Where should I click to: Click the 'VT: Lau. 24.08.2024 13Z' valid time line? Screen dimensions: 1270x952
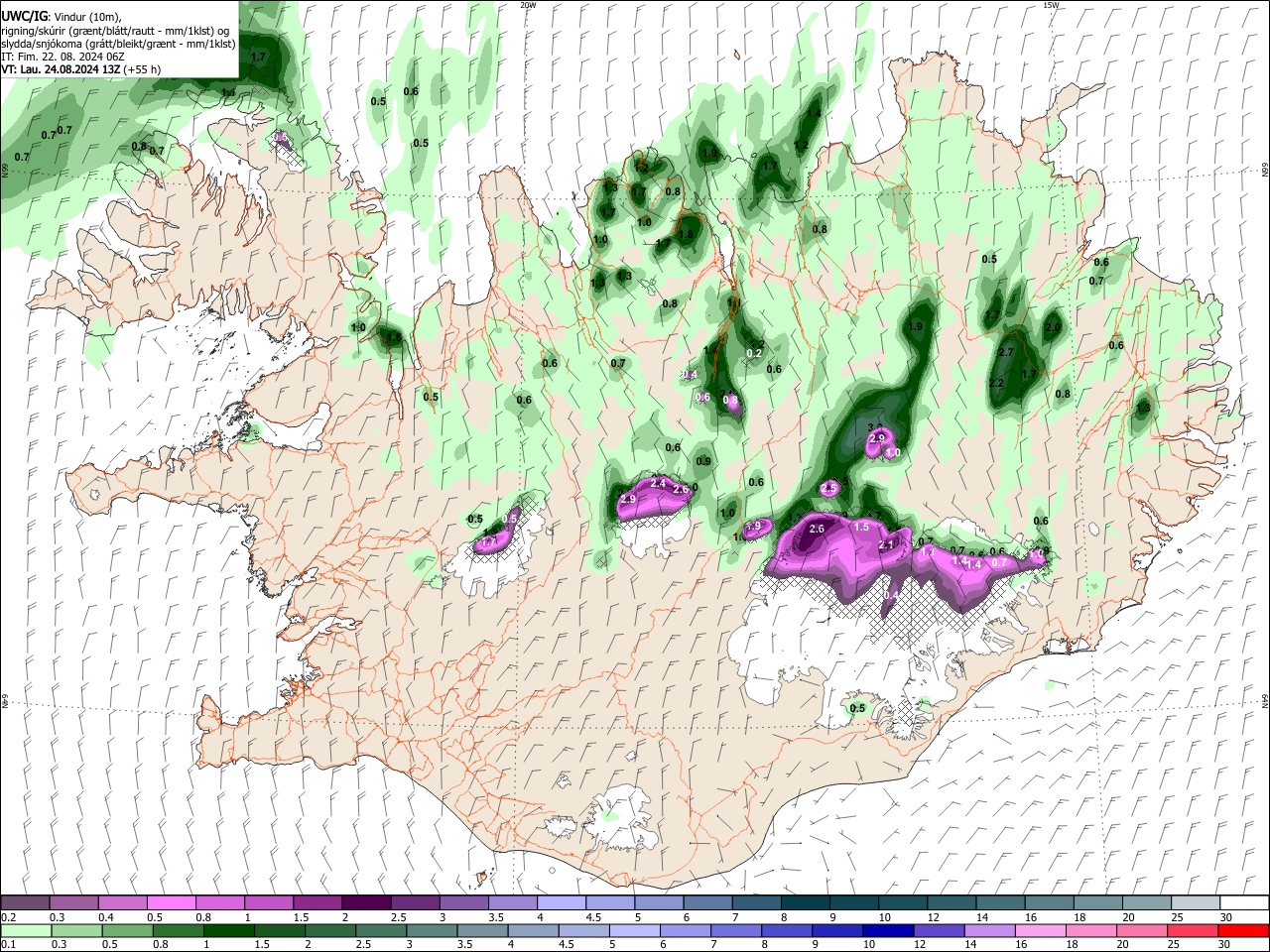61,69
